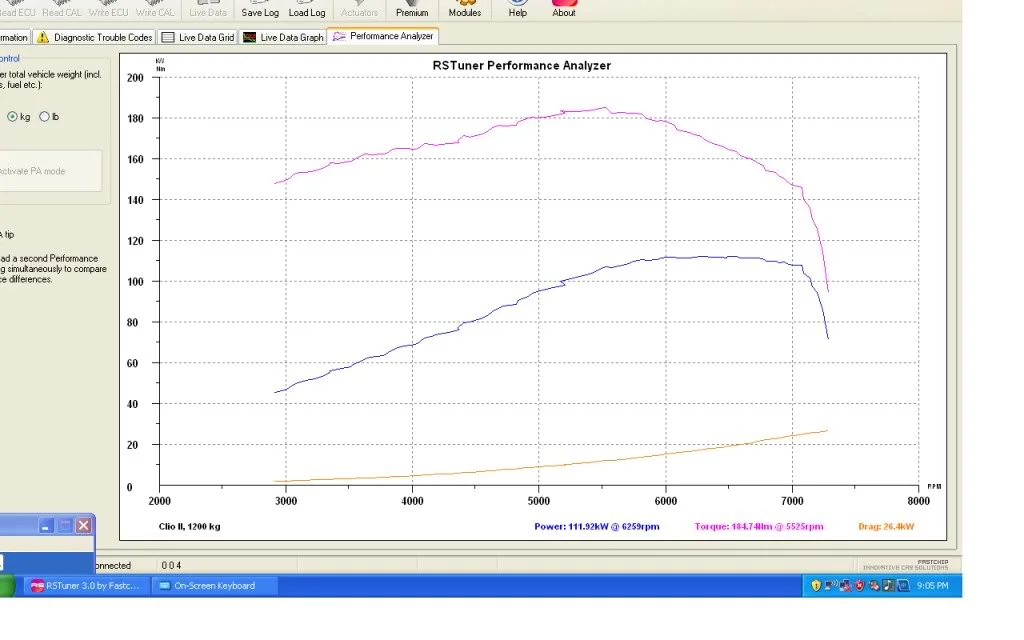The width and height of the screenshot is (1024, 640).
Task: Select the Performance Analyzer tab
Action: pos(383,37)
